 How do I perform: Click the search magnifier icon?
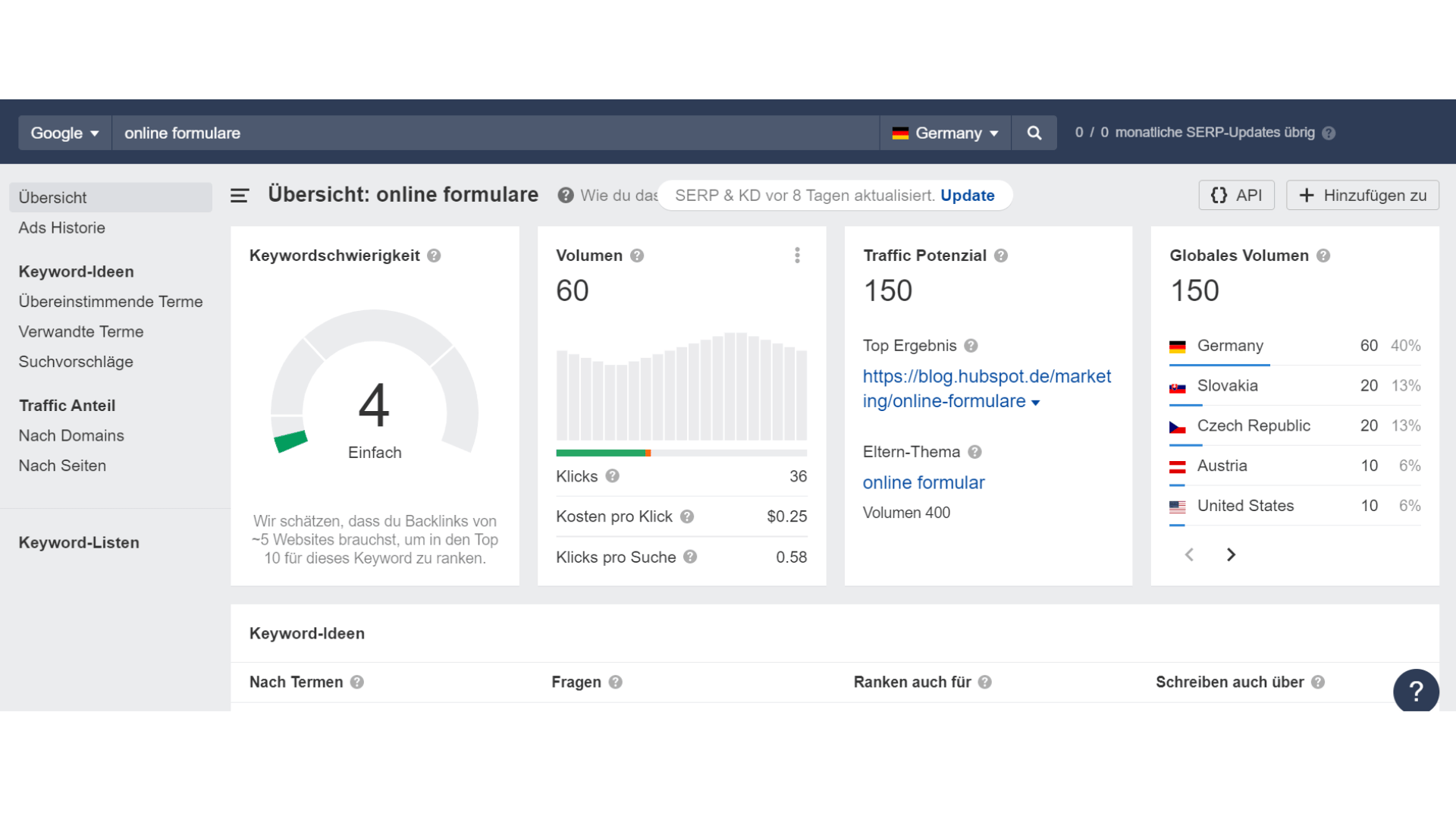pyautogui.click(x=1034, y=133)
